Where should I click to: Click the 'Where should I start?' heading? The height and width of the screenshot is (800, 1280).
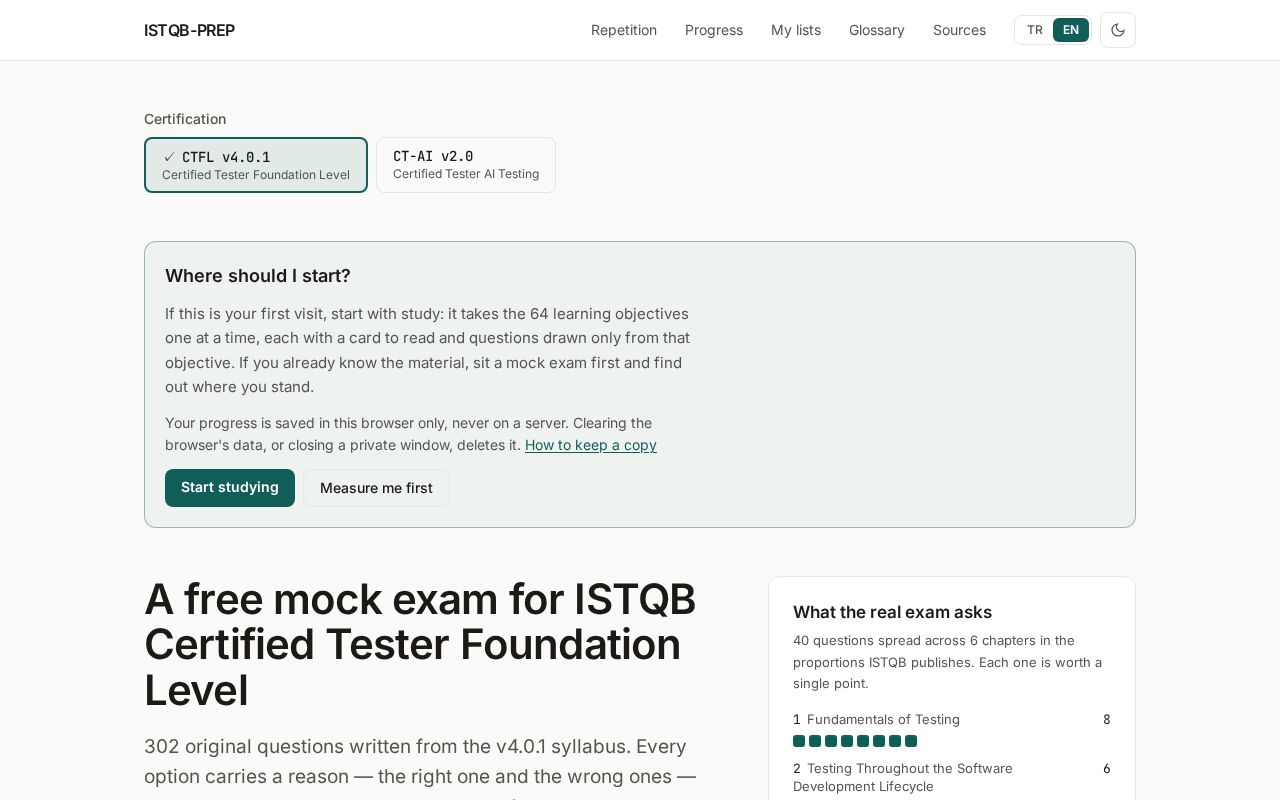tap(258, 276)
